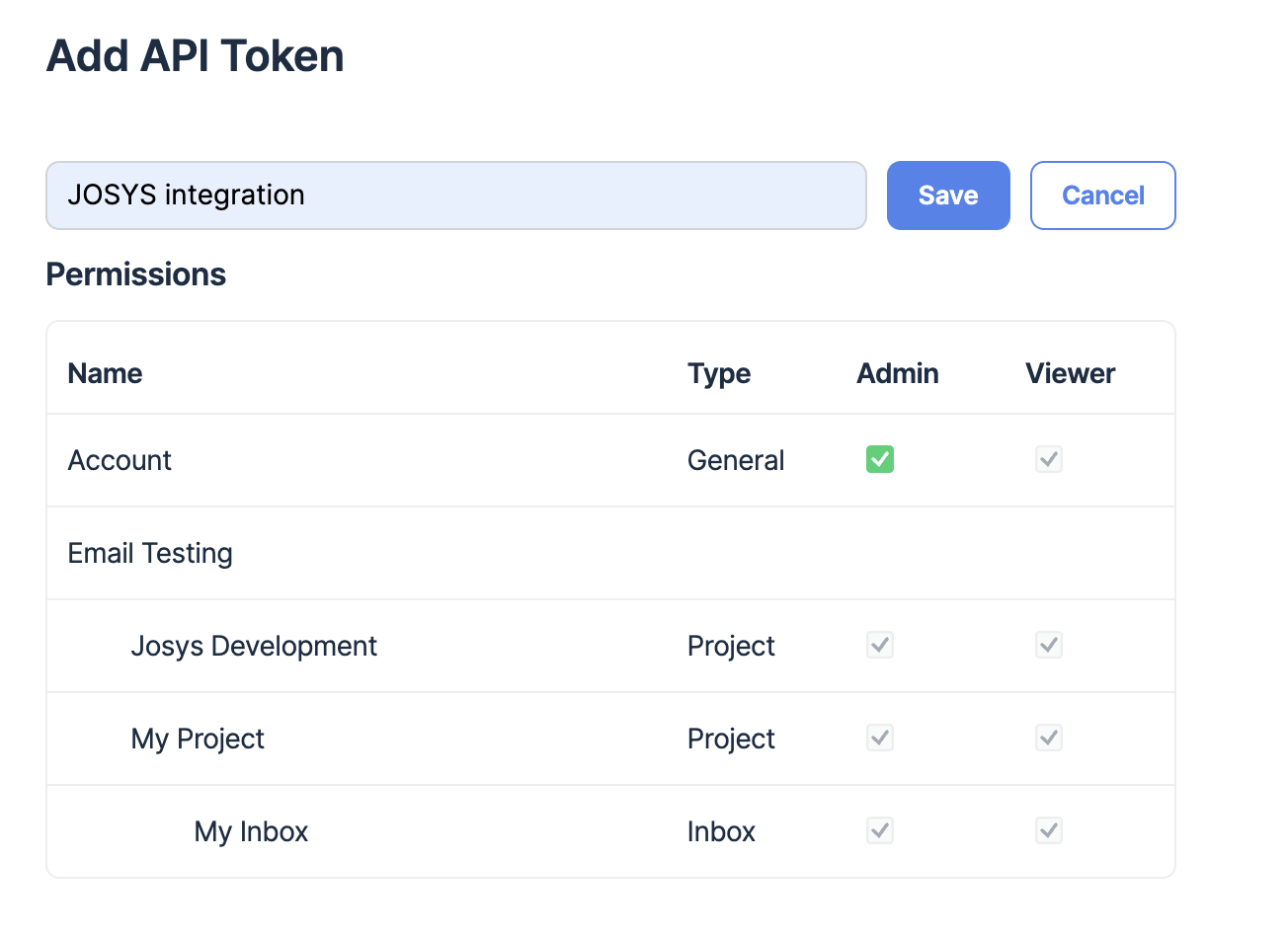The height and width of the screenshot is (938, 1288).
Task: Select the Josys Development project row
Action: (x=254, y=646)
